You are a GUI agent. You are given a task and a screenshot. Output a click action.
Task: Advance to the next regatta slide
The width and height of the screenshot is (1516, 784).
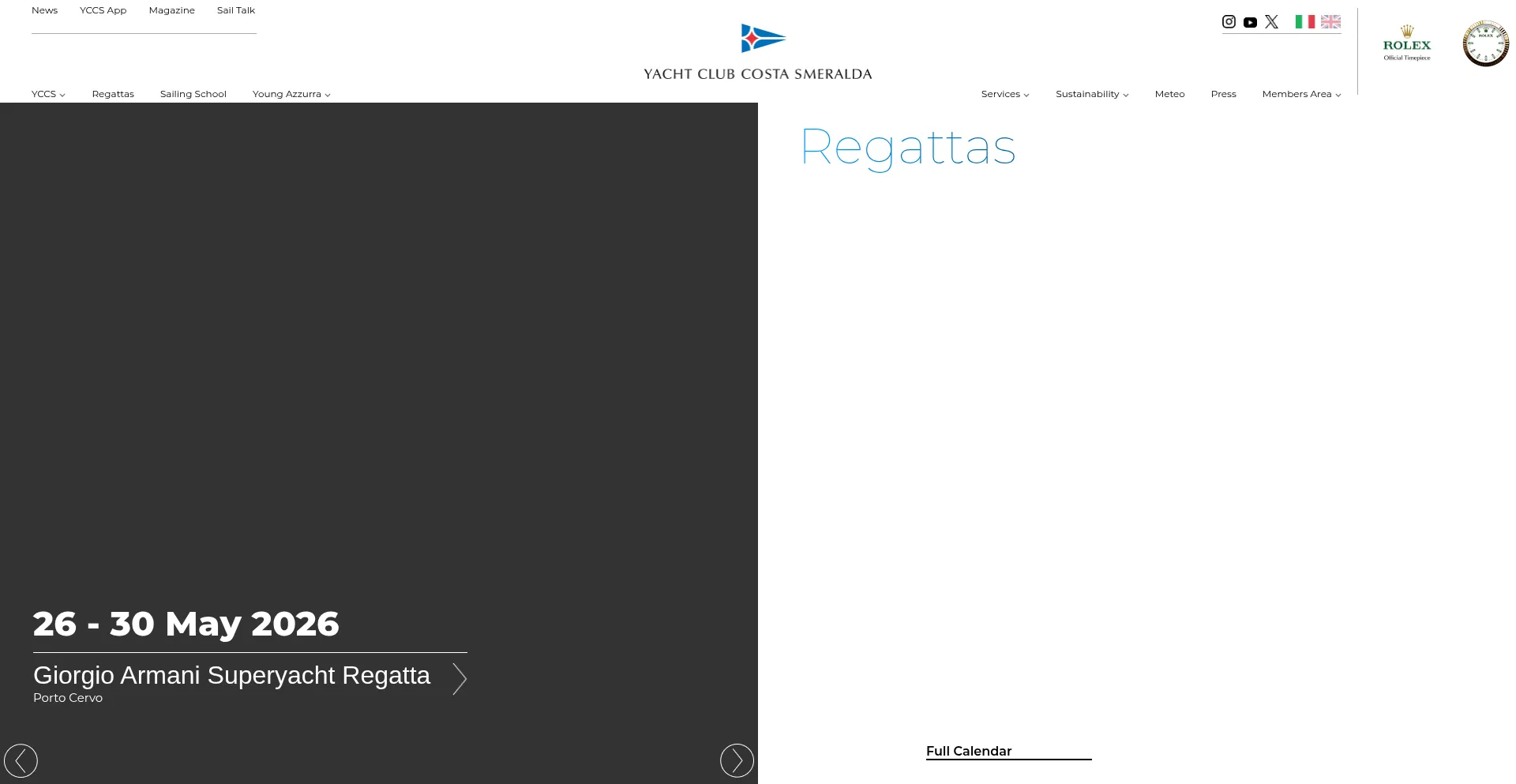pos(737,761)
